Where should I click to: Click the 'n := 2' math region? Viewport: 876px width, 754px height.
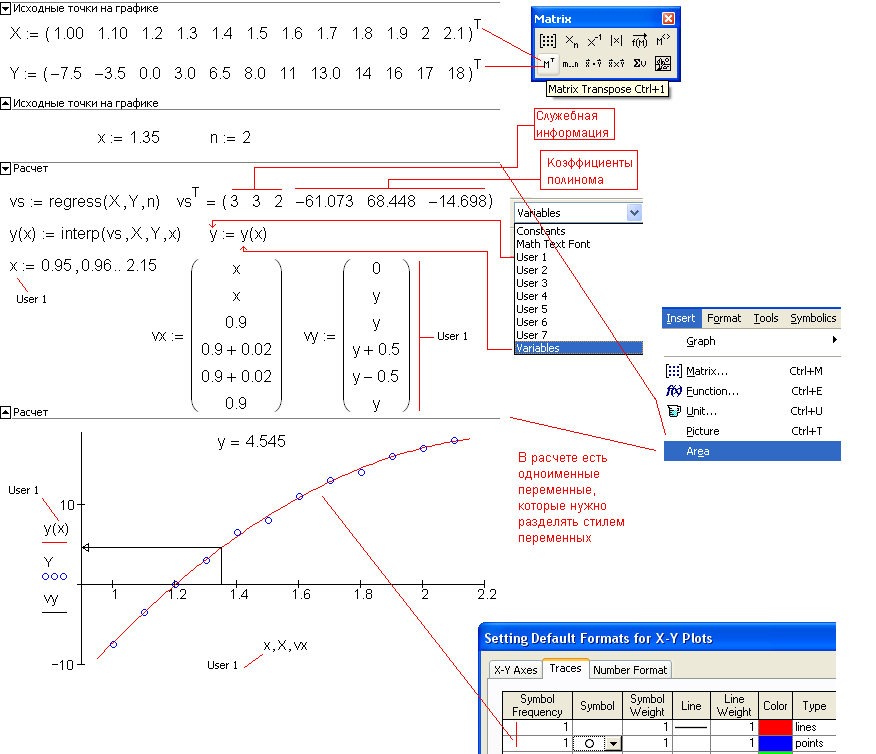[230, 138]
